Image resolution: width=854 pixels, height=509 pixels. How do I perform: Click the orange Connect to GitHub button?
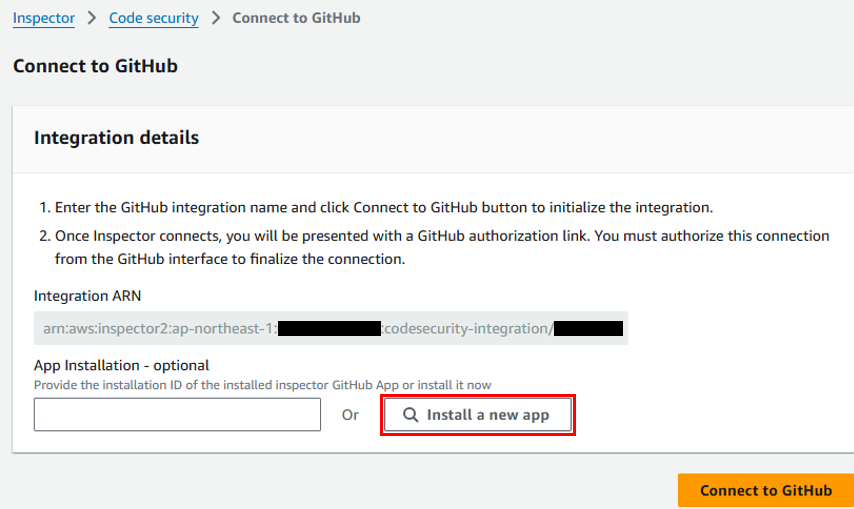tap(766, 490)
